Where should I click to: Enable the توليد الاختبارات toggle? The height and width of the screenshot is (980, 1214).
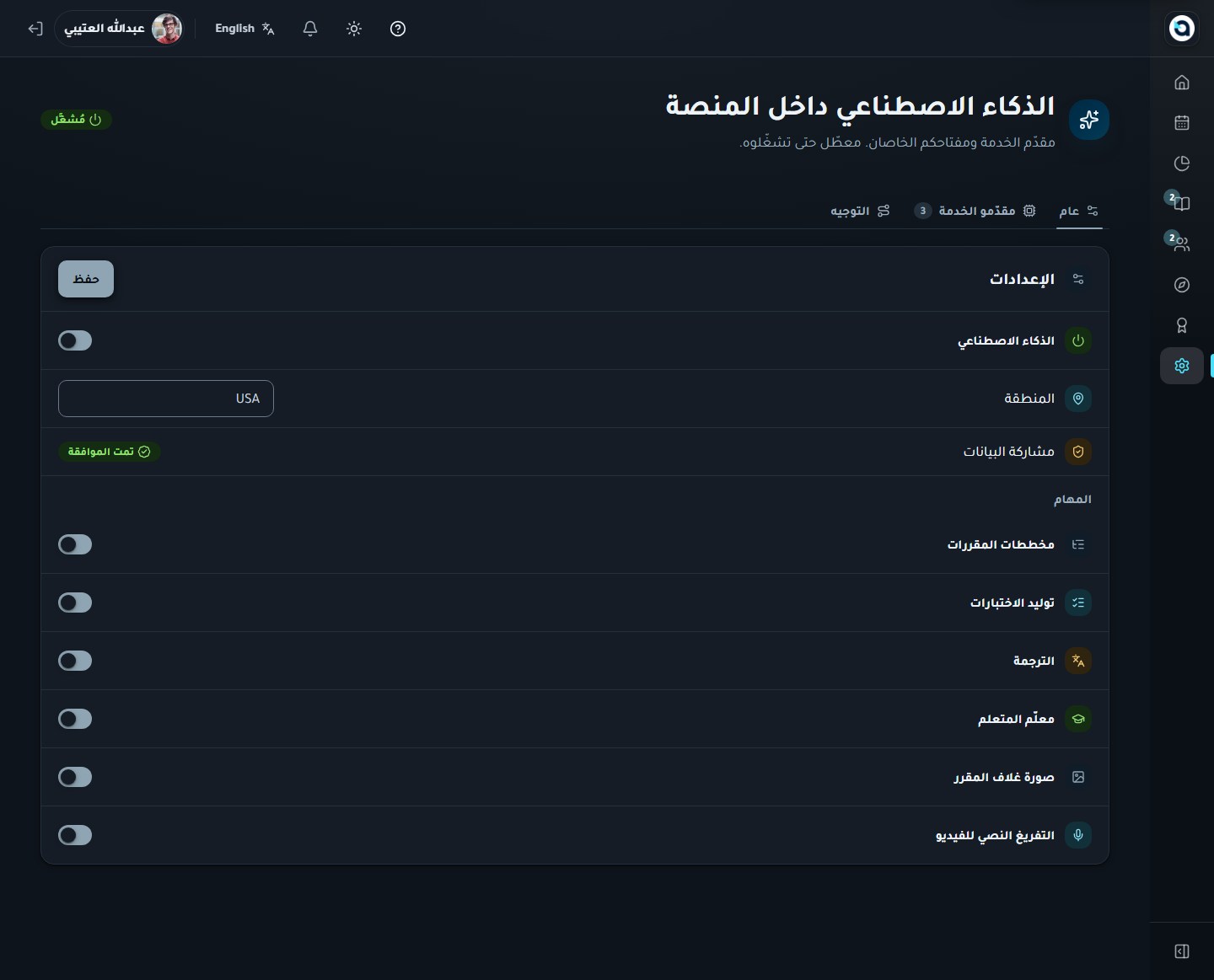(x=75, y=602)
